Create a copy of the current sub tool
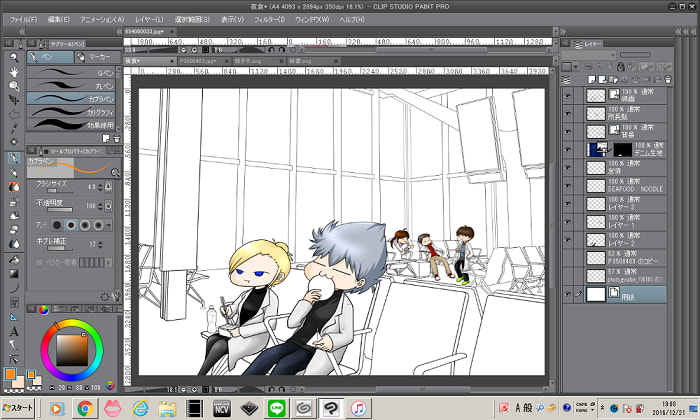The image size is (700, 420). point(106,139)
